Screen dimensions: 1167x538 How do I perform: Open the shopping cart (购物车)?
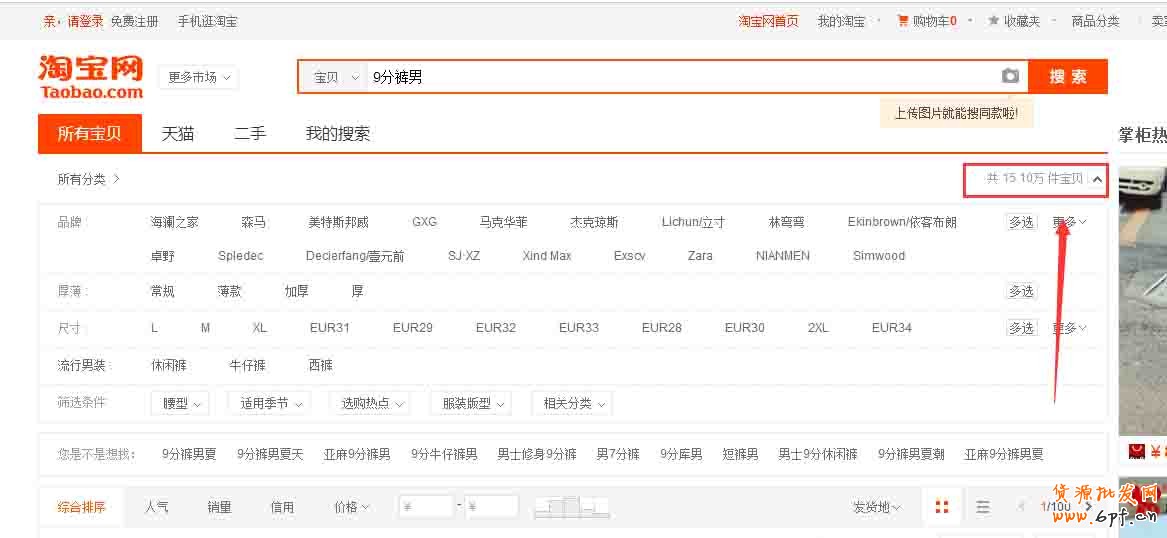tap(927, 21)
